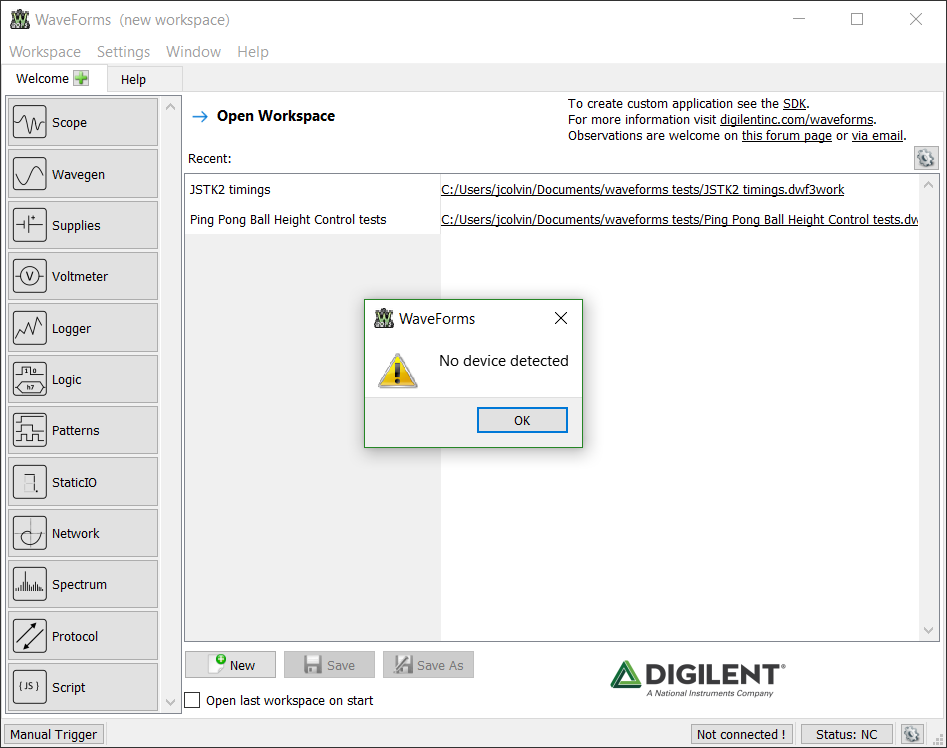947x748 pixels.
Task: Select JSTK2 timings recent entry
Action: coord(230,190)
